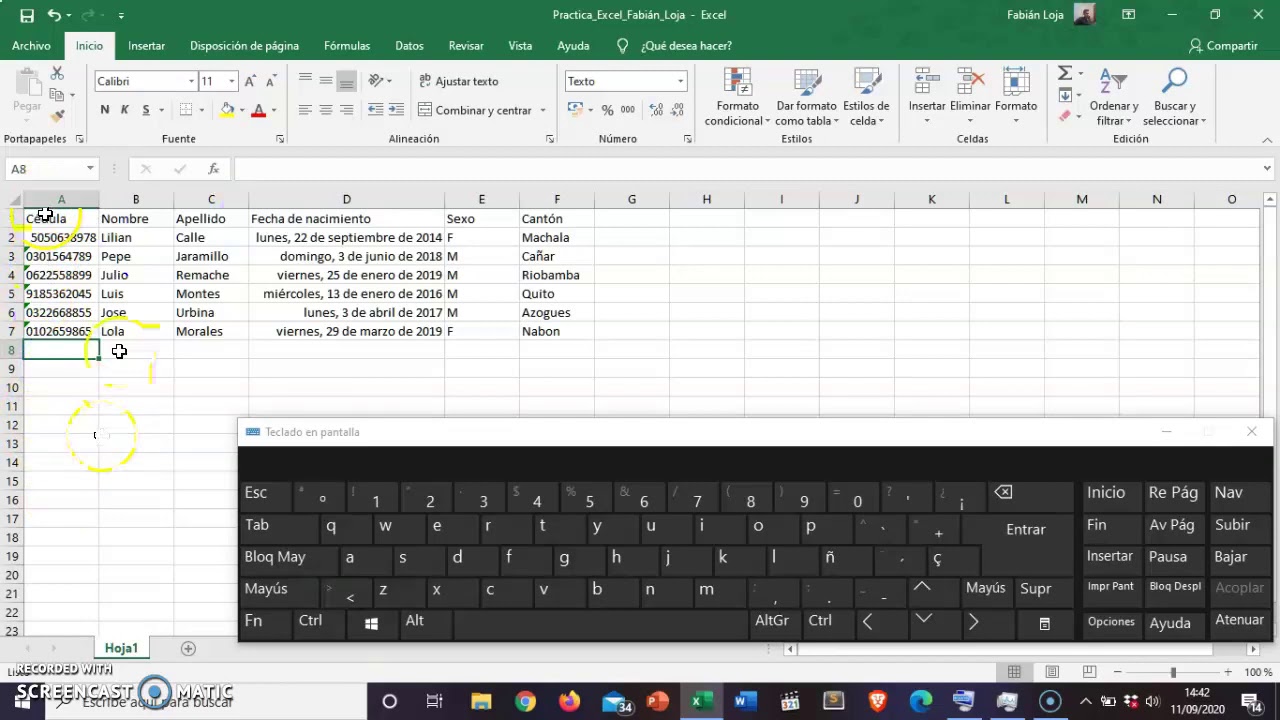1280x720 pixels.
Task: Click Ordenar y filtrar icon
Action: [x=1114, y=97]
